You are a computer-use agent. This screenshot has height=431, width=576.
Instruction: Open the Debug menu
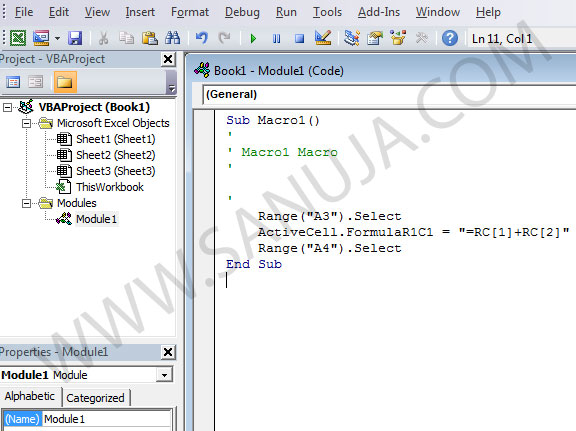pyautogui.click(x=242, y=12)
